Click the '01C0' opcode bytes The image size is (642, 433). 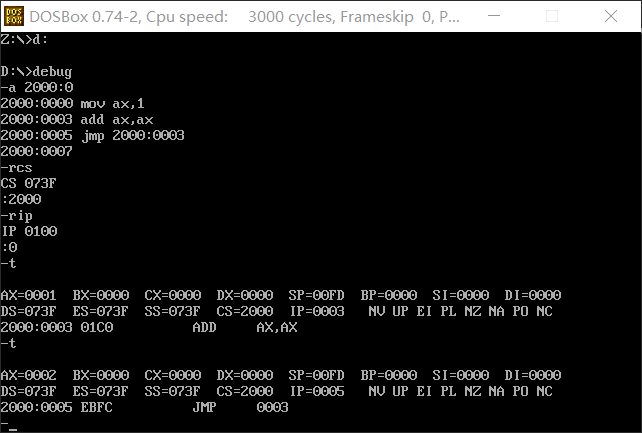tap(97, 327)
